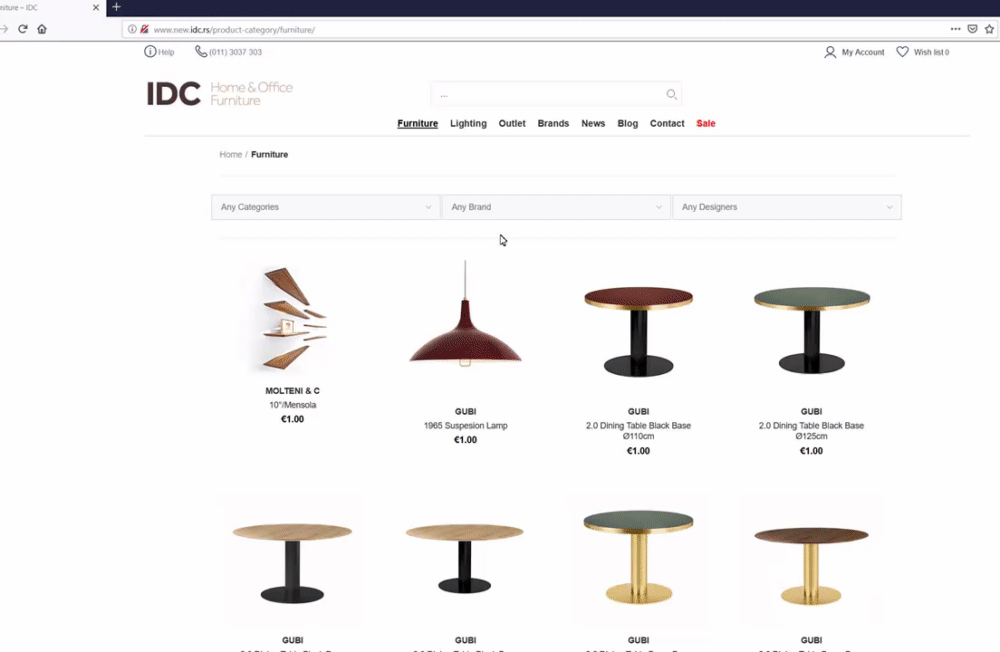Viewport: 1000px width, 652px height.
Task: Open the red Sale menu item
Action: pos(706,124)
